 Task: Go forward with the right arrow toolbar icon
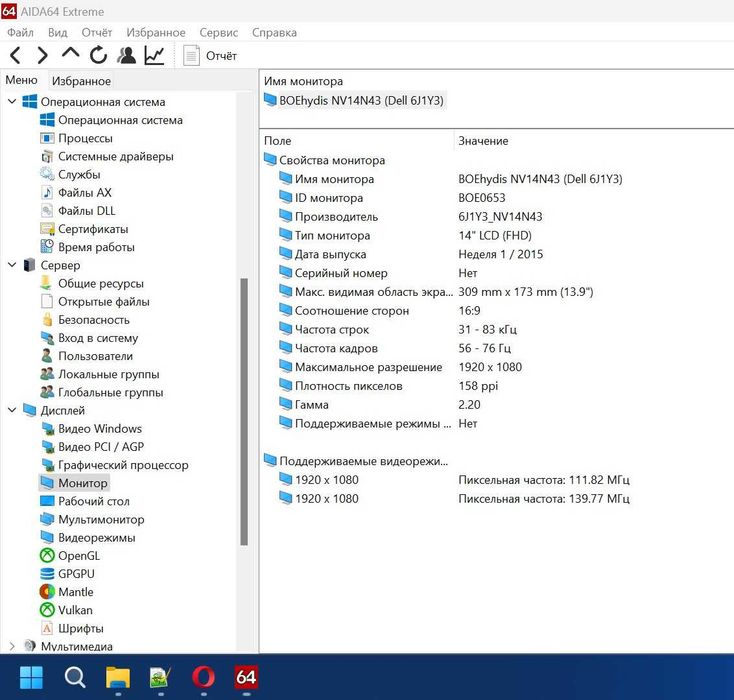coord(43,55)
